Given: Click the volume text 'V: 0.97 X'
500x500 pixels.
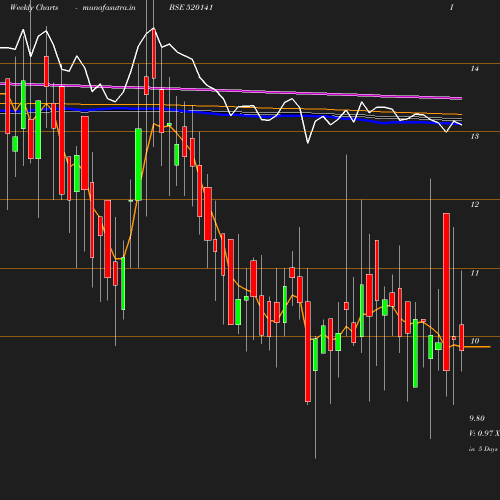Looking at the screenshot, I should pyautogui.click(x=484, y=433).
